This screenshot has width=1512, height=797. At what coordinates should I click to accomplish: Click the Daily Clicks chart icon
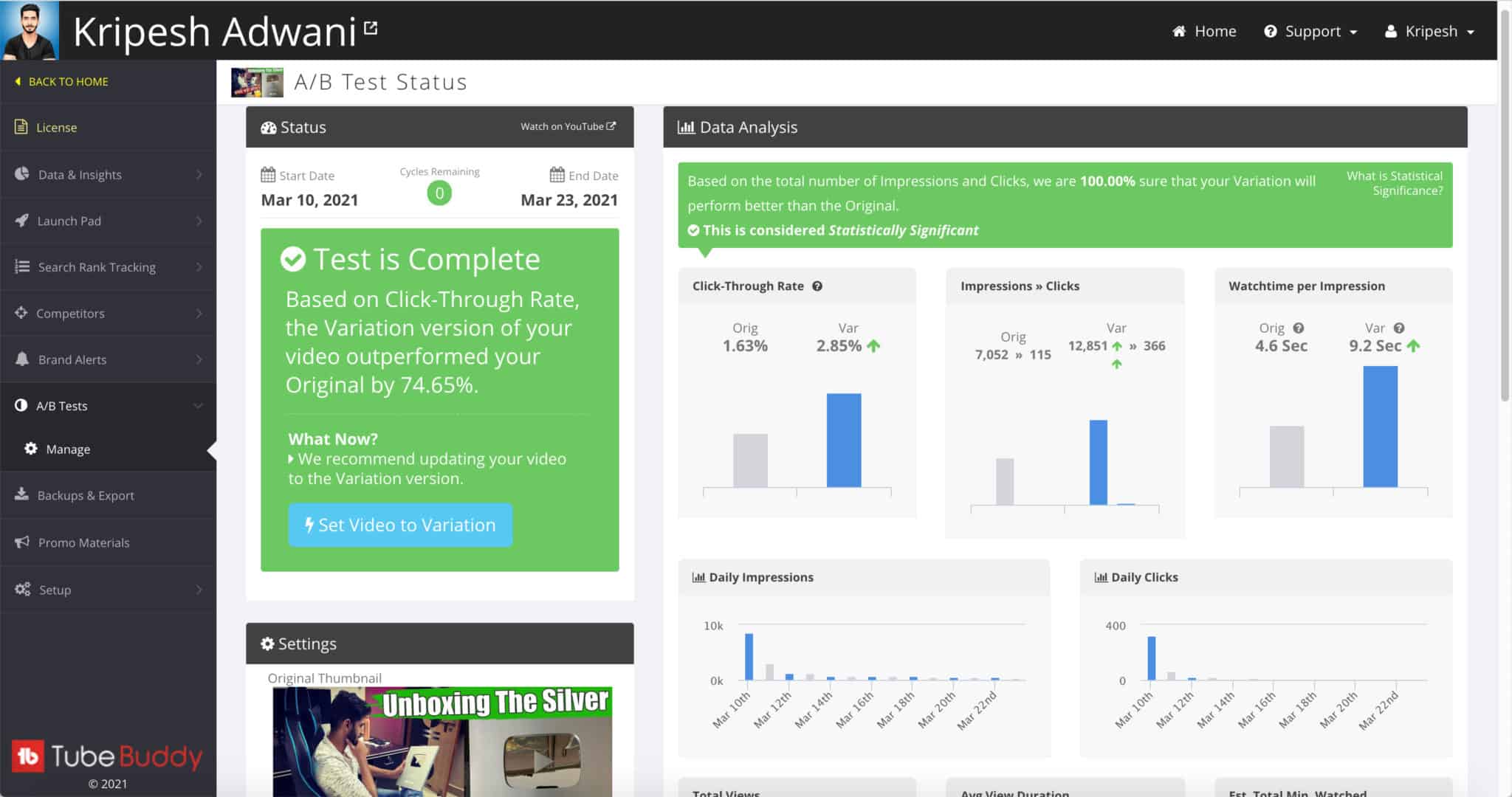point(1101,577)
